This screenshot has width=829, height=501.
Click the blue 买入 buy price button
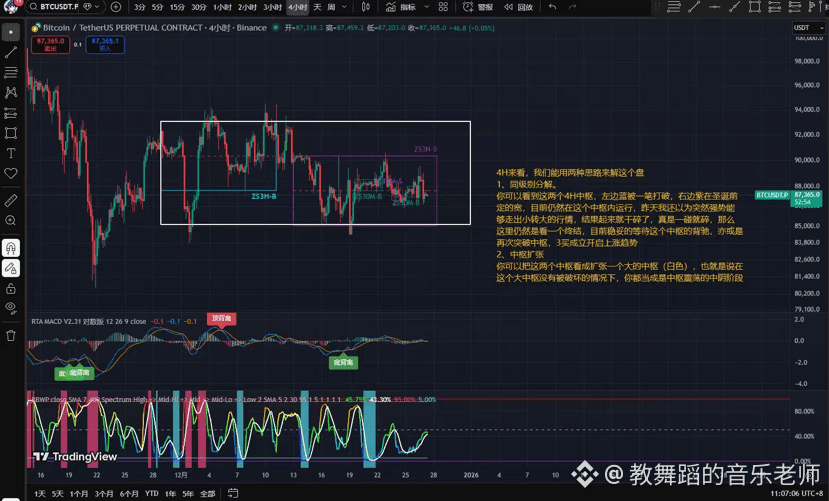pyautogui.click(x=105, y=44)
